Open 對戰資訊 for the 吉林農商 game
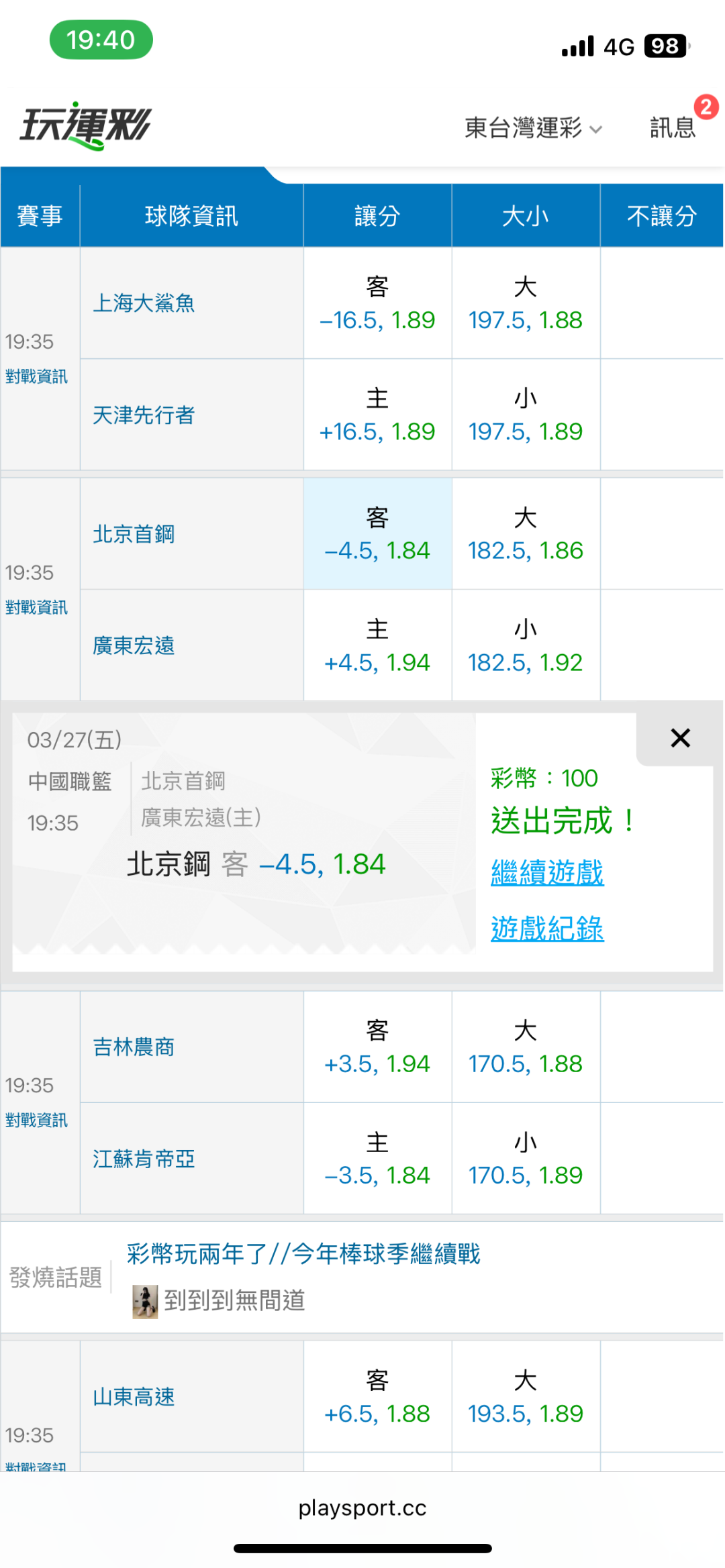 tap(36, 1120)
